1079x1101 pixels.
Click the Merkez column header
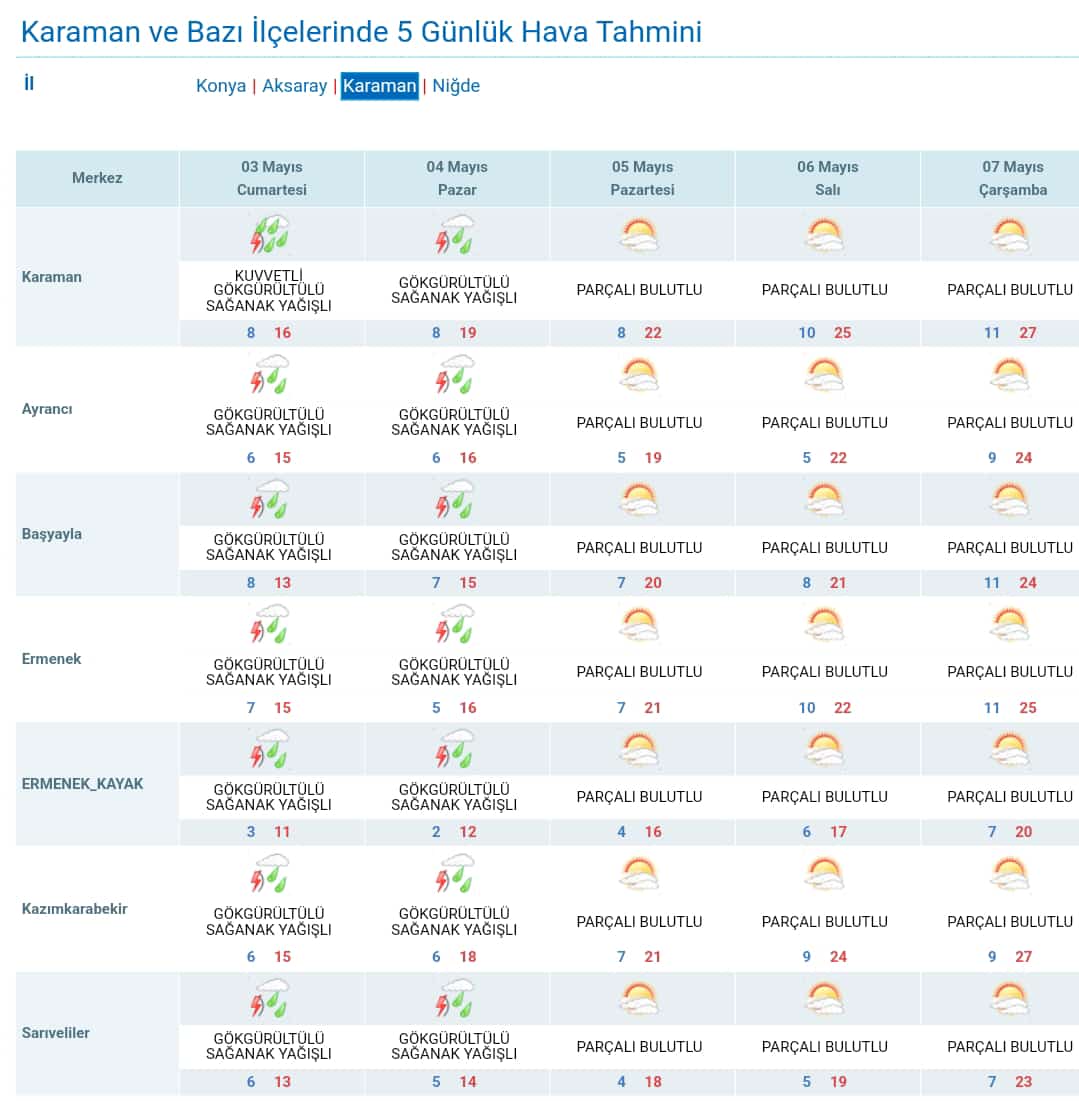pos(97,178)
